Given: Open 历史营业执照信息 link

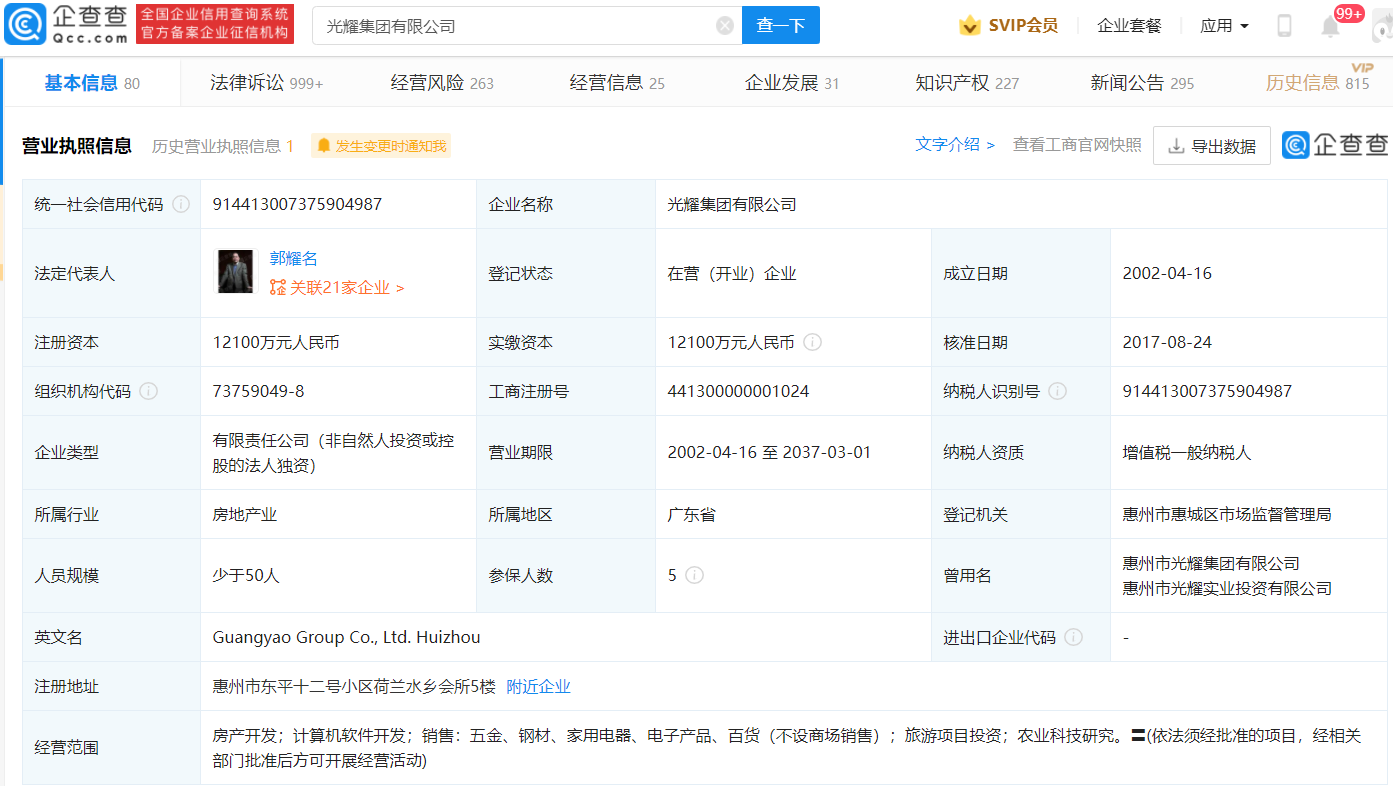Looking at the screenshot, I should tap(223, 146).
